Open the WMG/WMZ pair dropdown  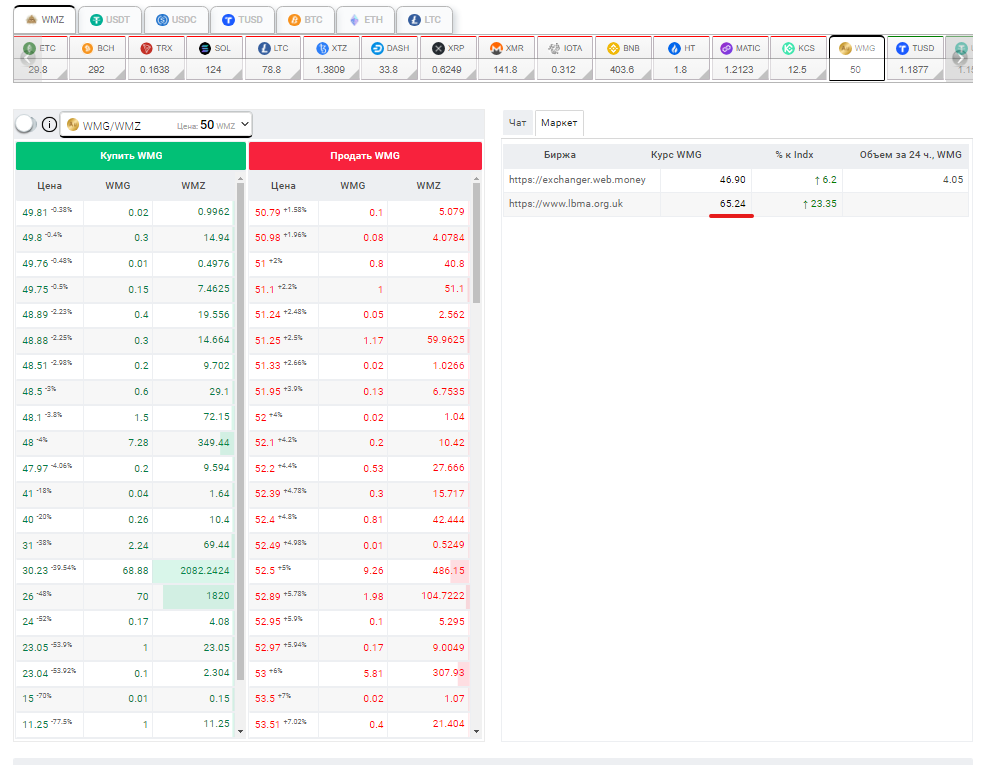156,125
